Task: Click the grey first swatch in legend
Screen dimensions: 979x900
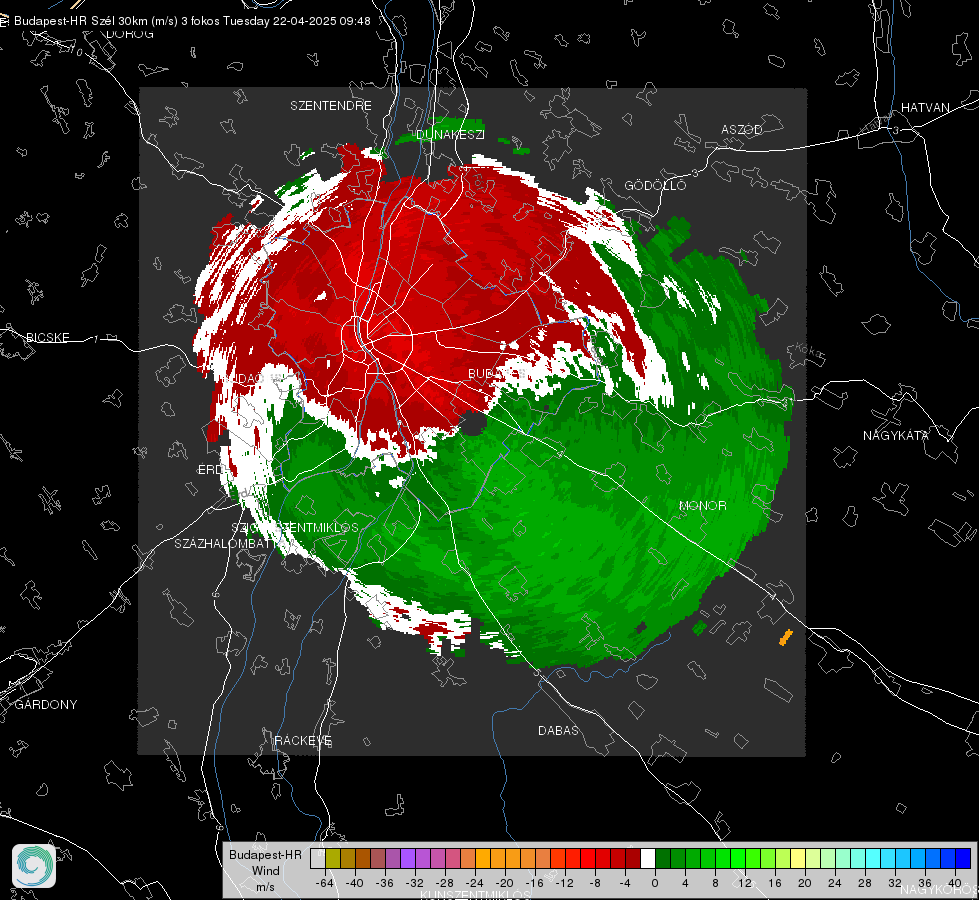Action: 317,859
